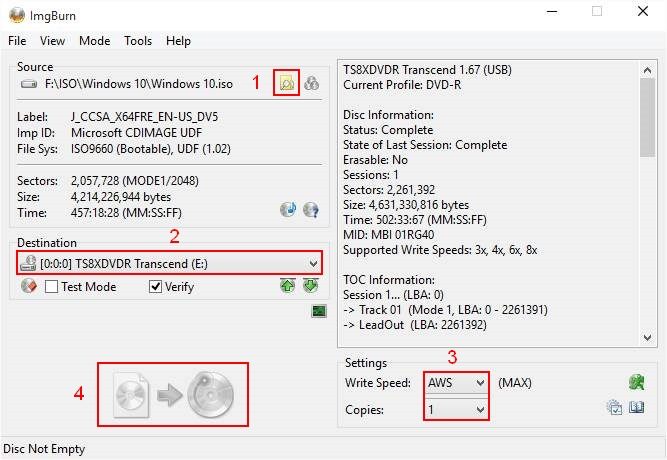Open the Create CUE File icon beside Browse
This screenshot has width=667, height=460.
(311, 83)
